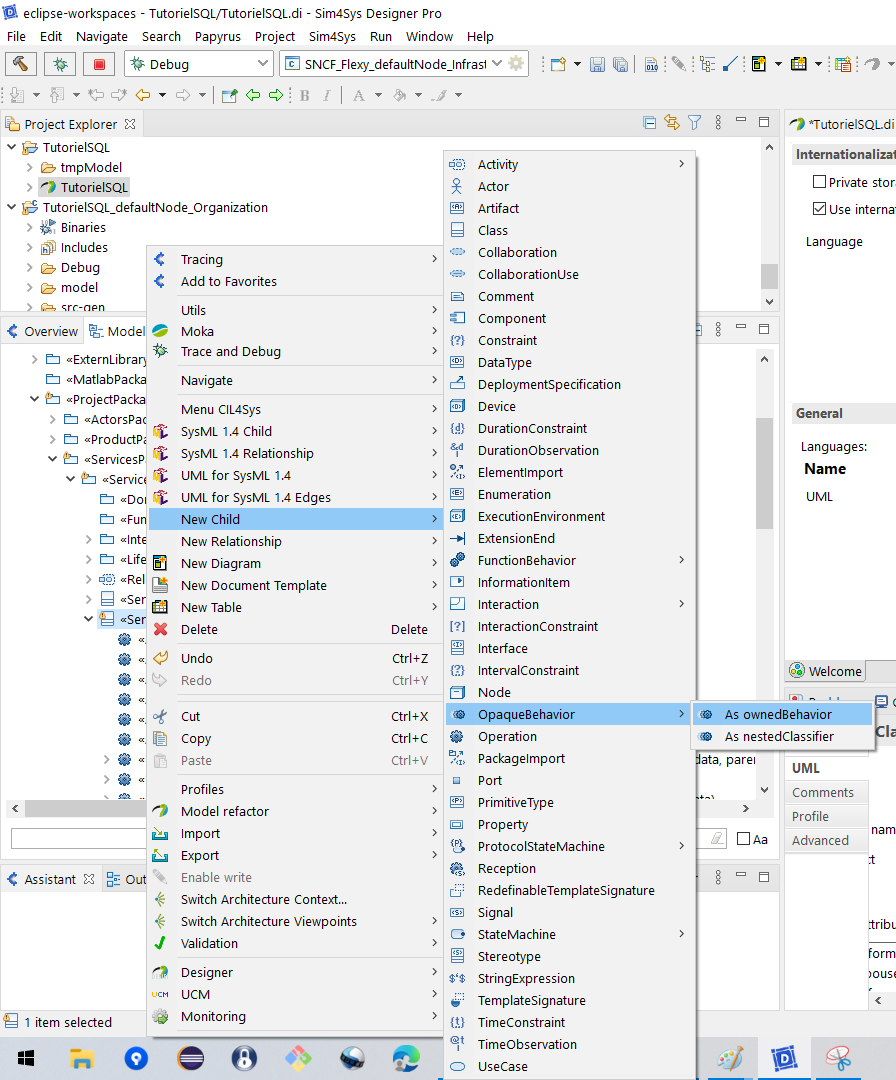Click Link with Editor icon in Project Explorer
Viewport: 896px width, 1080px height.
(671, 123)
